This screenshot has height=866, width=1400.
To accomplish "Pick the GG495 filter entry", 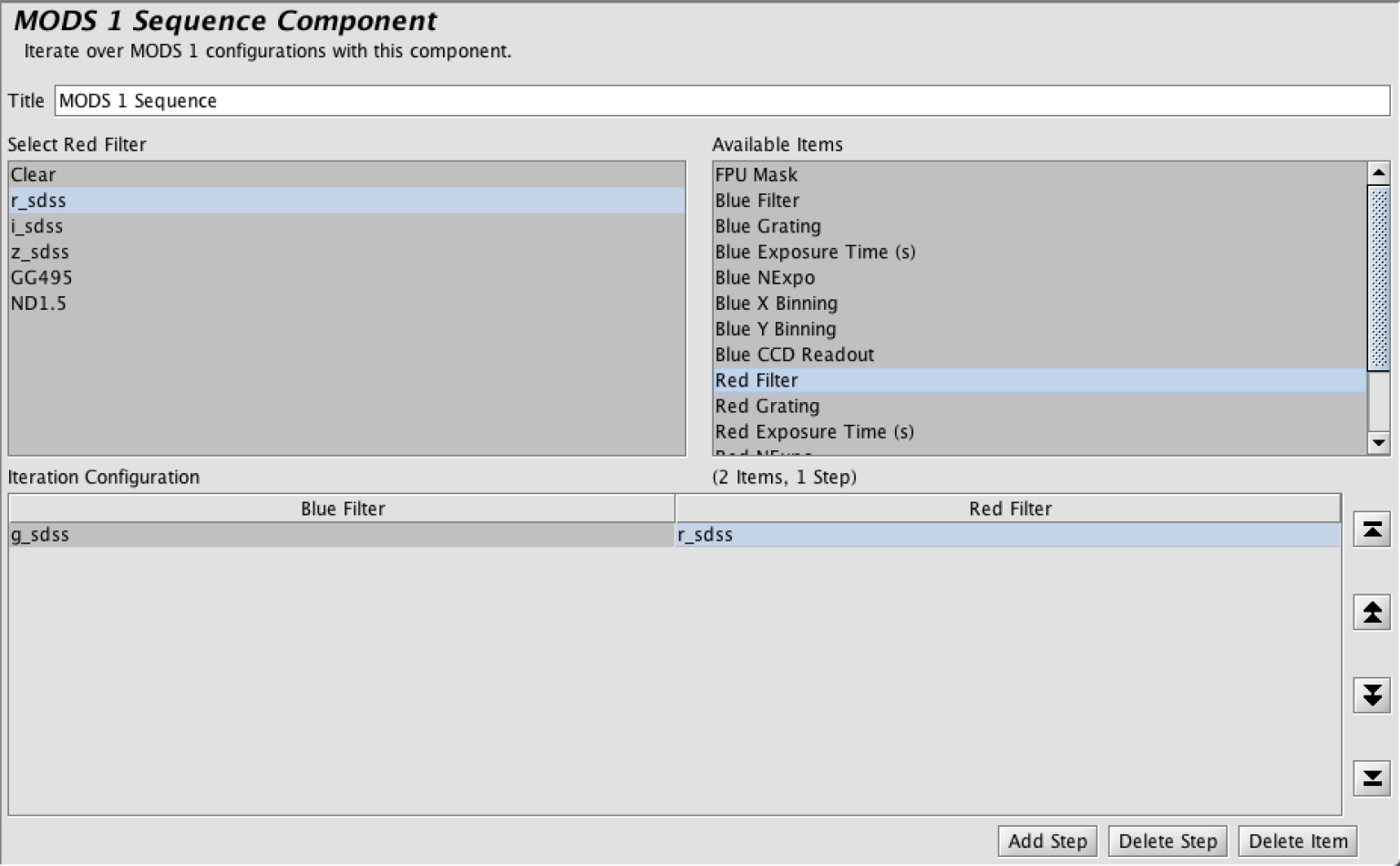I will click(346, 277).
